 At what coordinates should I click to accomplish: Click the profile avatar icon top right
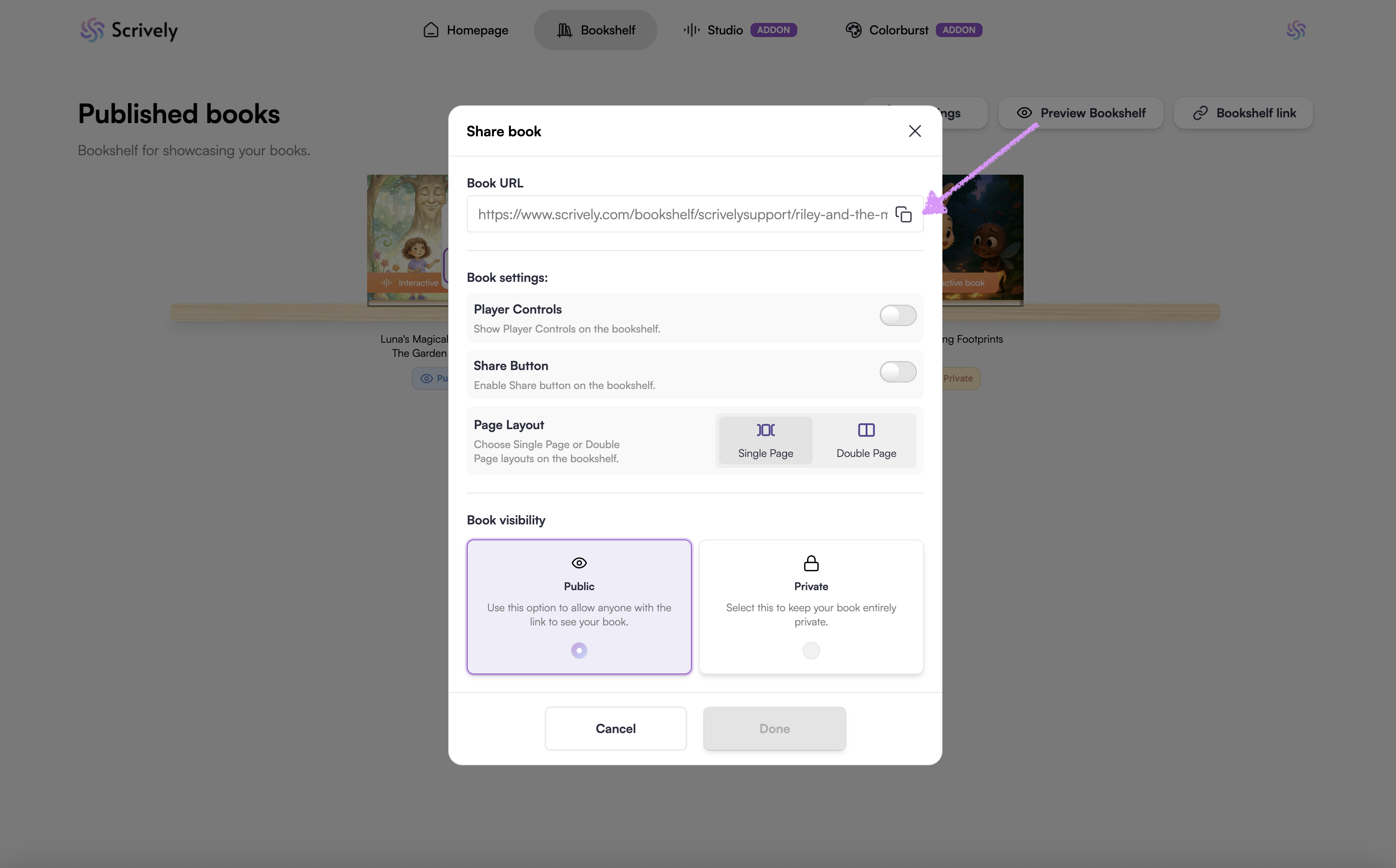point(1296,30)
